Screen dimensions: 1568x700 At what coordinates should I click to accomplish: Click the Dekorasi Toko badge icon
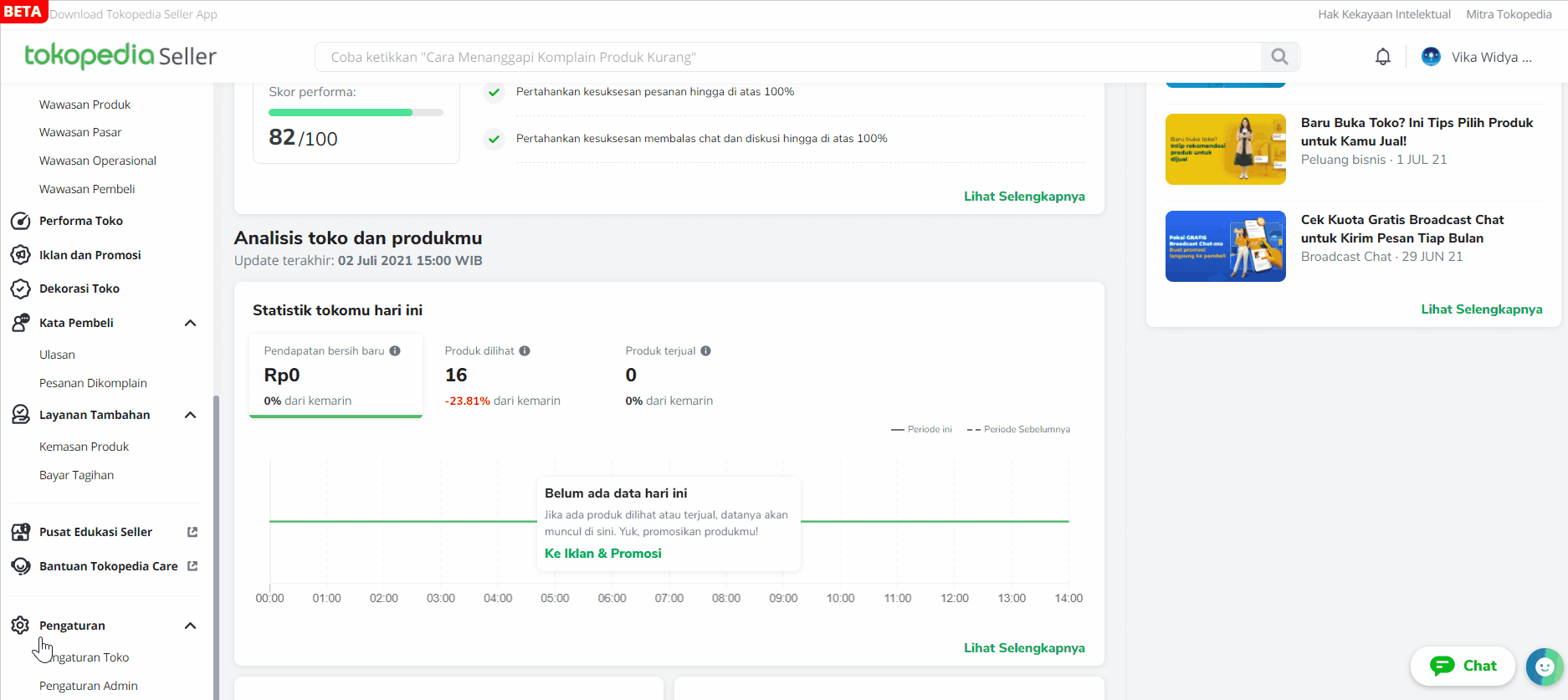(21, 289)
